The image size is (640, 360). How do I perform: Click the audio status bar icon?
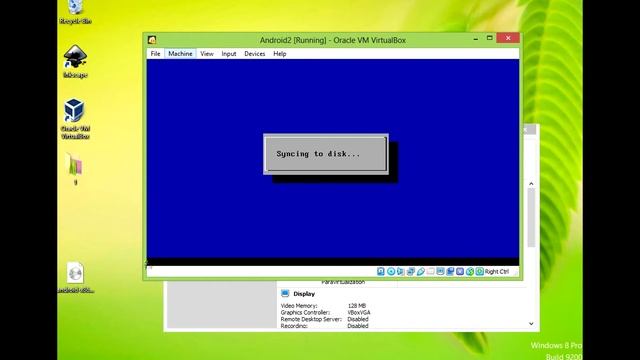(401, 271)
